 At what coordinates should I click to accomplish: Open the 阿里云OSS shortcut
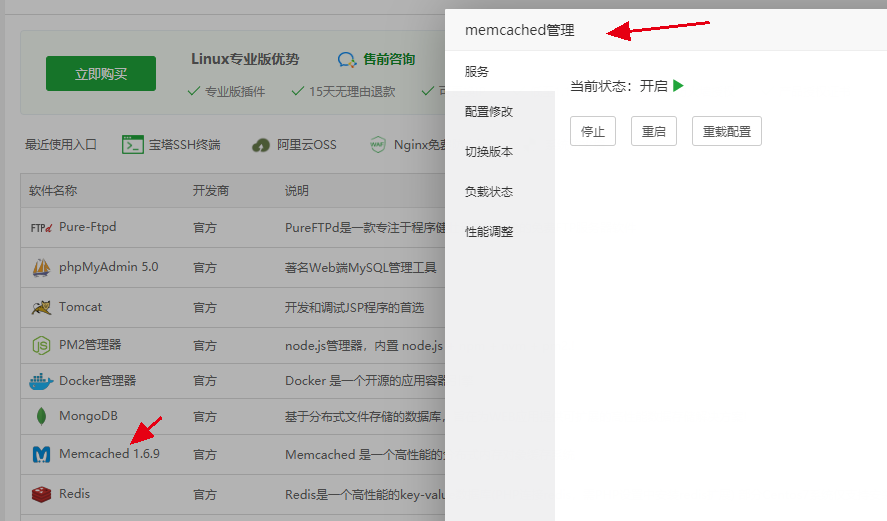(x=307, y=145)
